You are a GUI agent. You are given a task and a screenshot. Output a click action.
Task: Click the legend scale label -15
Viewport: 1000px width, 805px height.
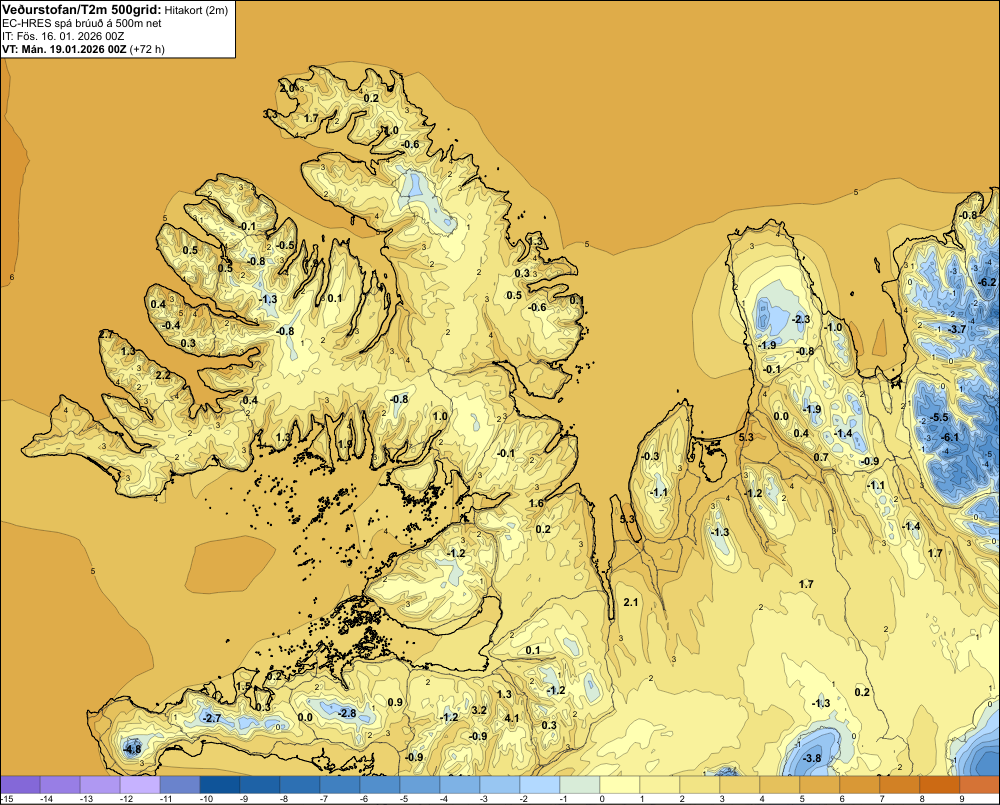[7, 799]
